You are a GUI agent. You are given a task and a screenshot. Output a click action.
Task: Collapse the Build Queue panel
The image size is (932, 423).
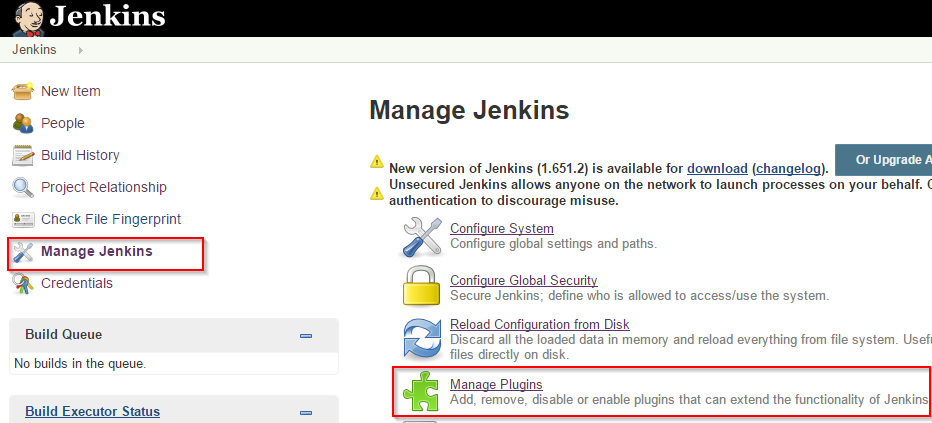coord(306,336)
